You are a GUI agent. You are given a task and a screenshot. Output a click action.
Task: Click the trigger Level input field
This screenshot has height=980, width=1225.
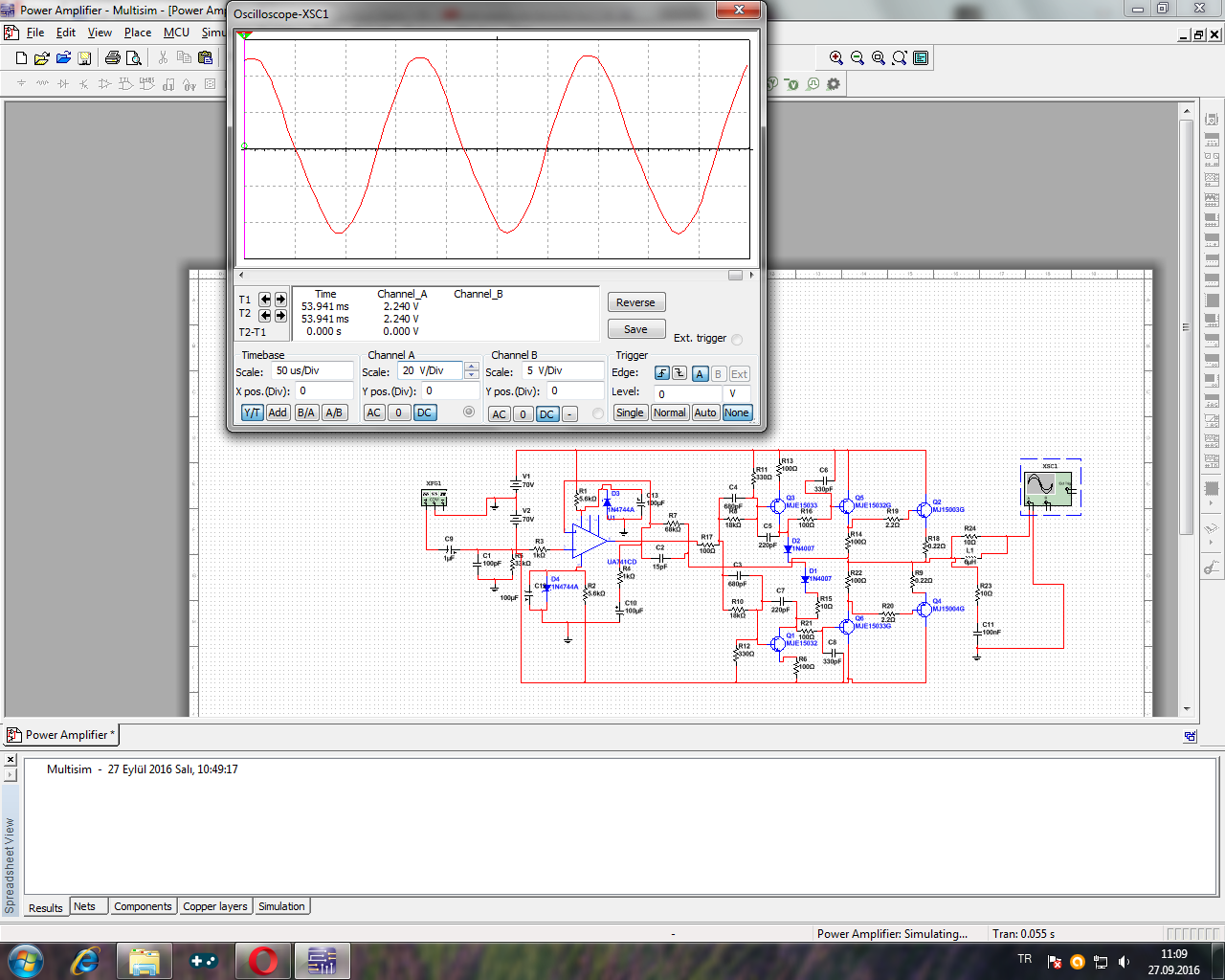tap(688, 393)
